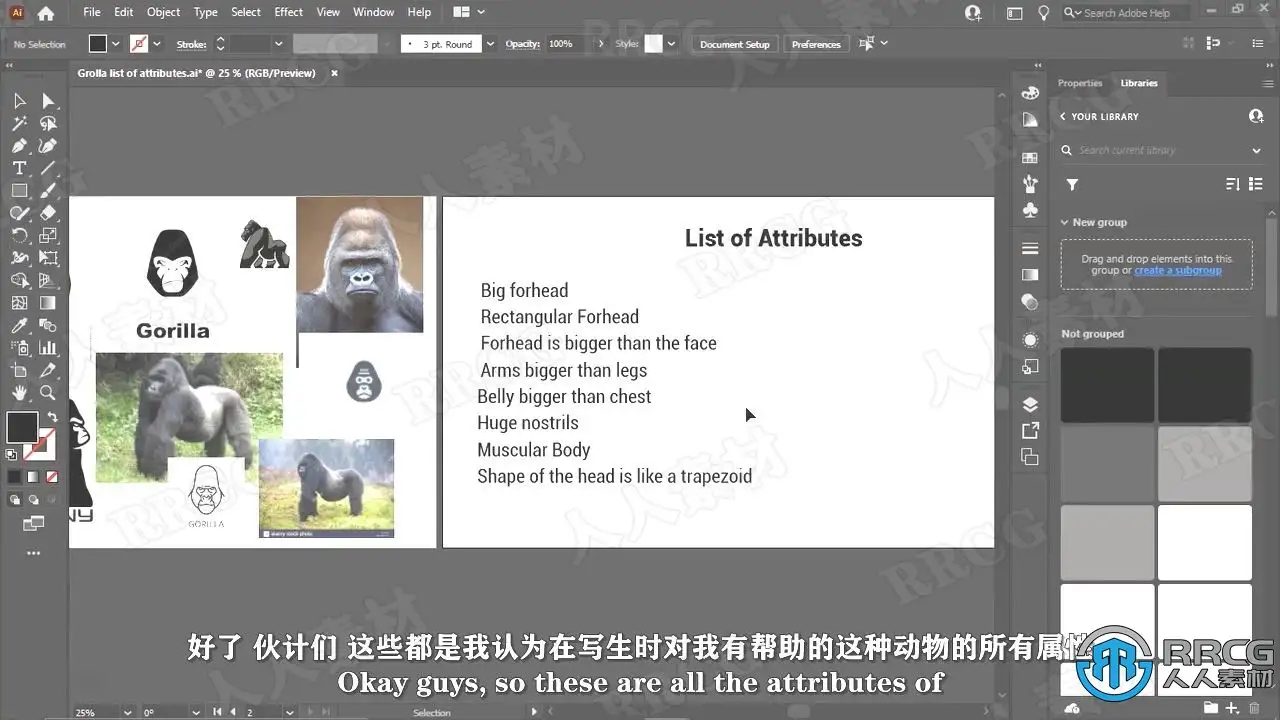Pick the Direct Selection tool
The height and width of the screenshot is (720, 1280).
47,101
